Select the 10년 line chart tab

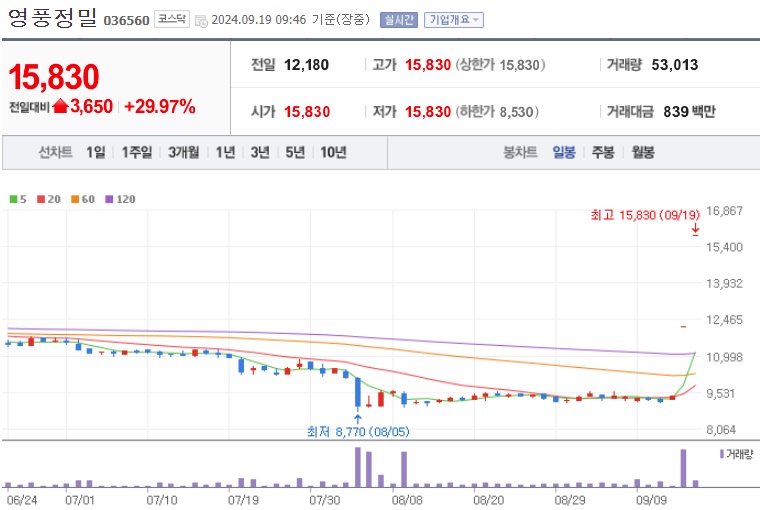coord(333,152)
